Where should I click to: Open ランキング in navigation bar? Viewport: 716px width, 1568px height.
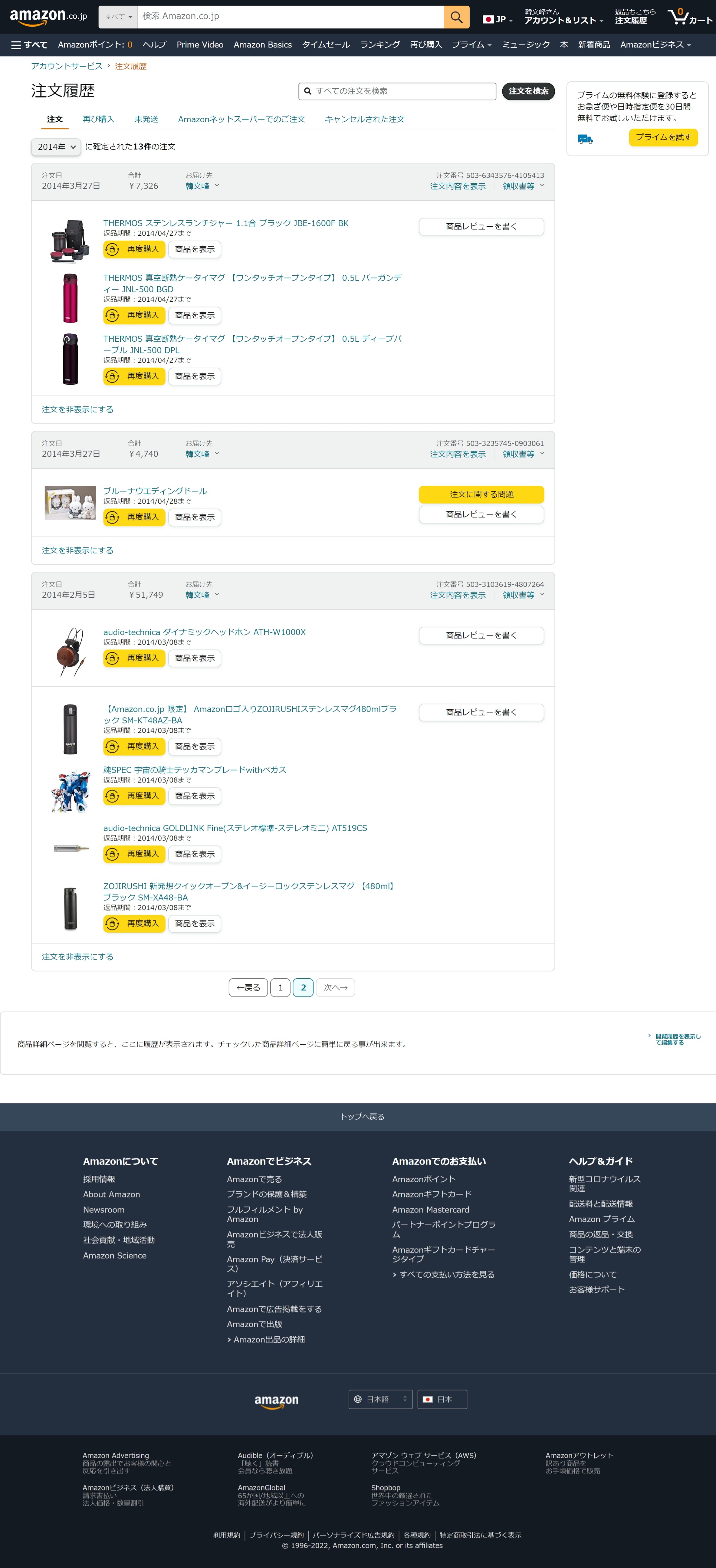pos(380,45)
